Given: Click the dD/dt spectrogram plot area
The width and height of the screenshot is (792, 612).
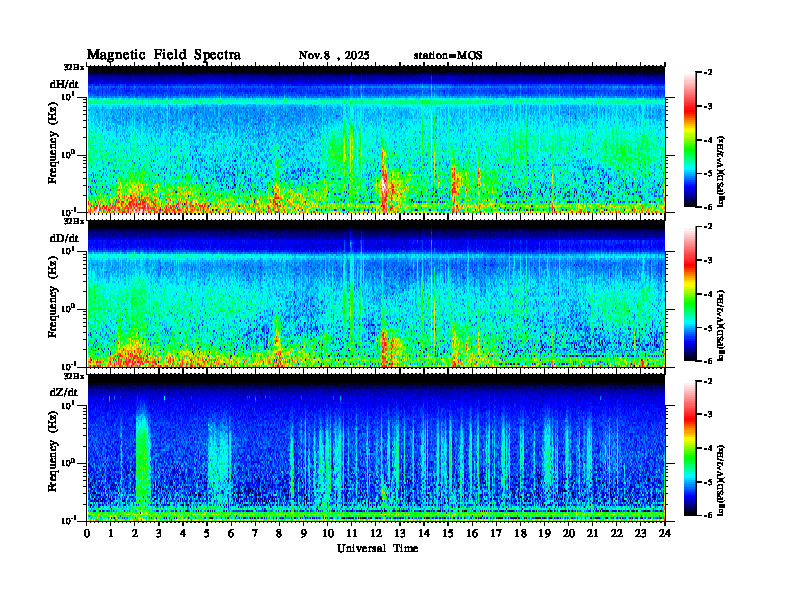Looking at the screenshot, I should (x=376, y=293).
